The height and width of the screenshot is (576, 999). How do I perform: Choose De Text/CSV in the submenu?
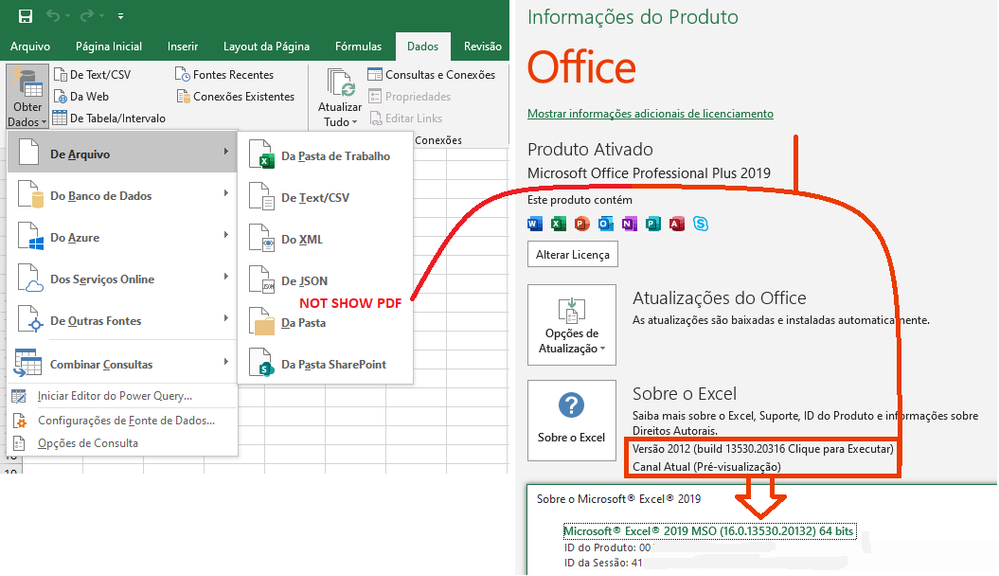point(326,197)
